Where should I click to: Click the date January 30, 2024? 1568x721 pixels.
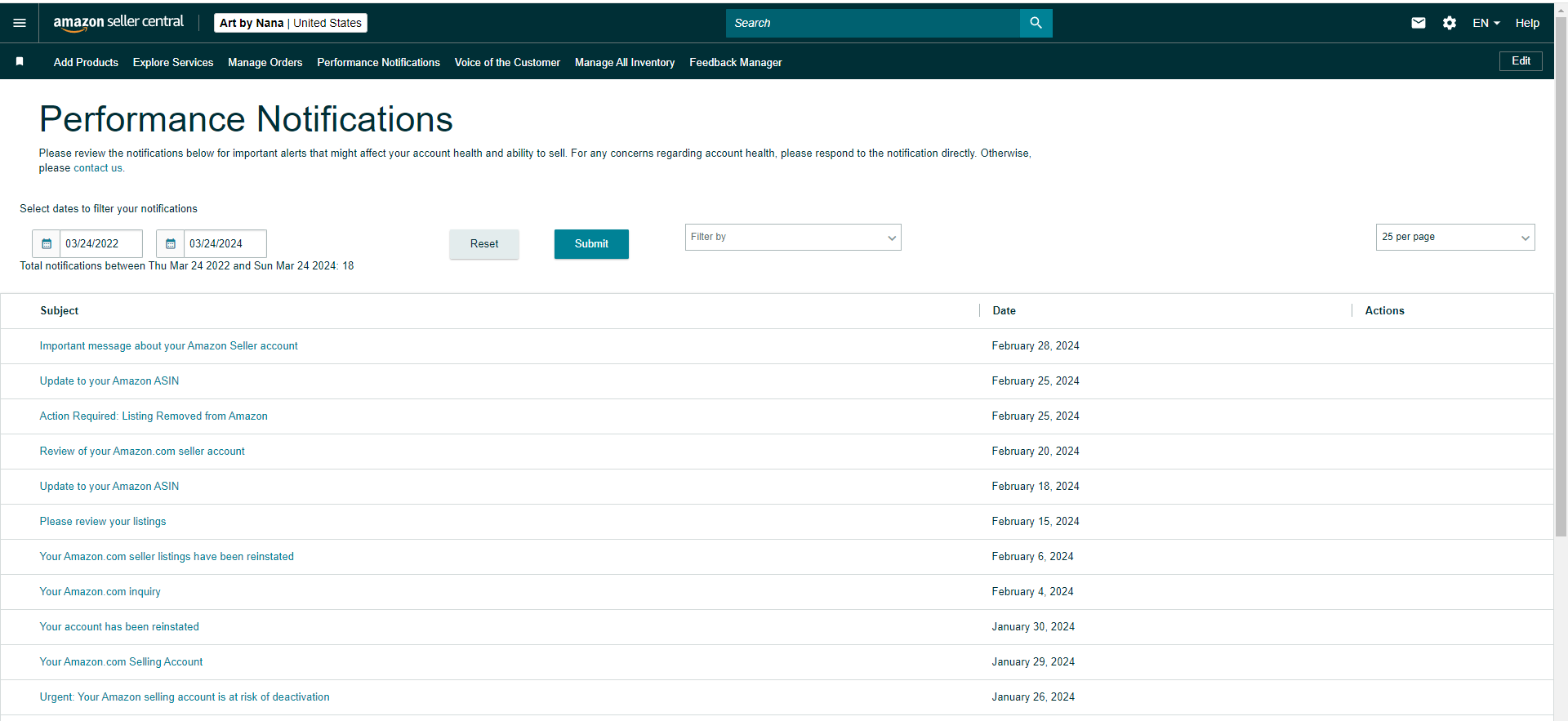tap(1033, 627)
